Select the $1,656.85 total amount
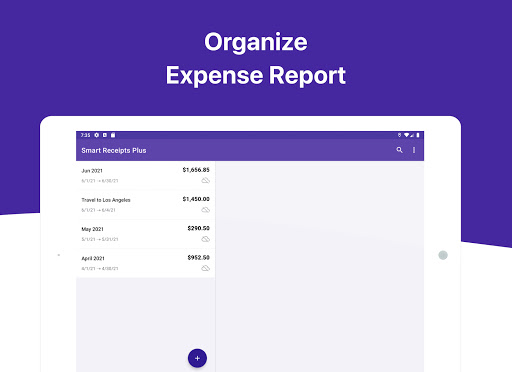Screen dimensions: 512x372 pyautogui.click(x=196, y=170)
